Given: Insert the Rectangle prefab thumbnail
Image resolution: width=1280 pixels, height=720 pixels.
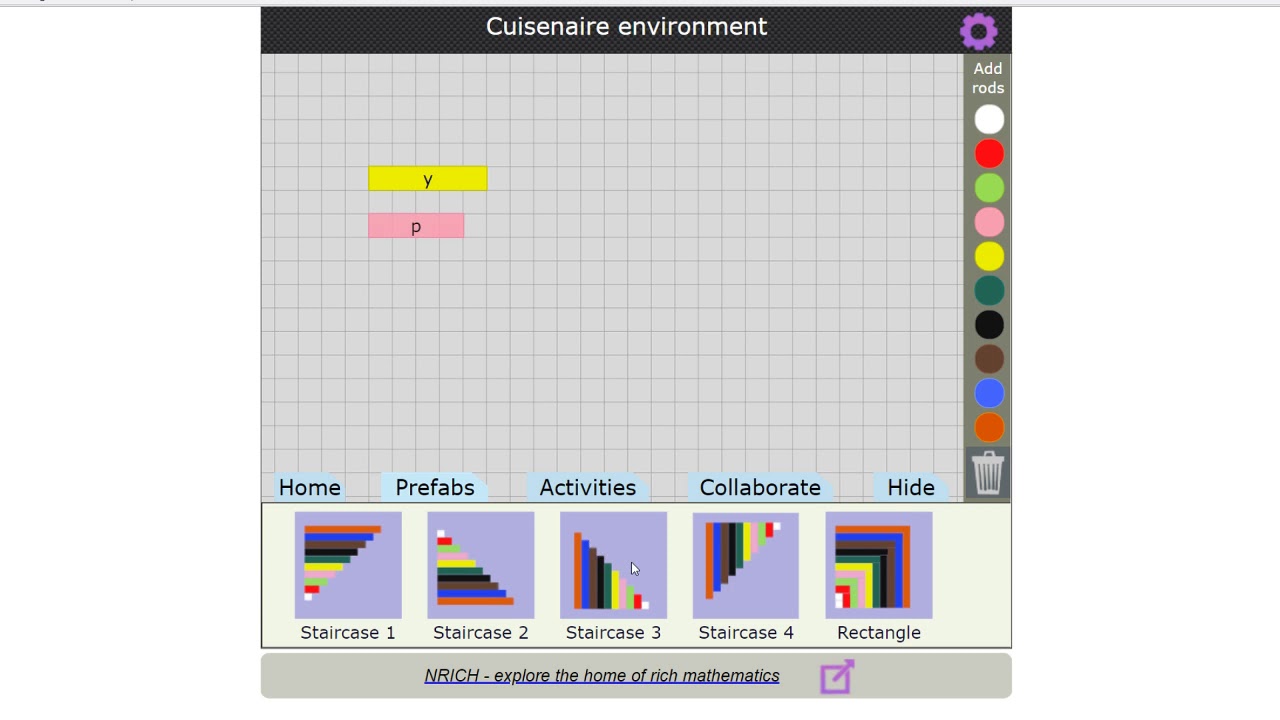Looking at the screenshot, I should point(879,565).
